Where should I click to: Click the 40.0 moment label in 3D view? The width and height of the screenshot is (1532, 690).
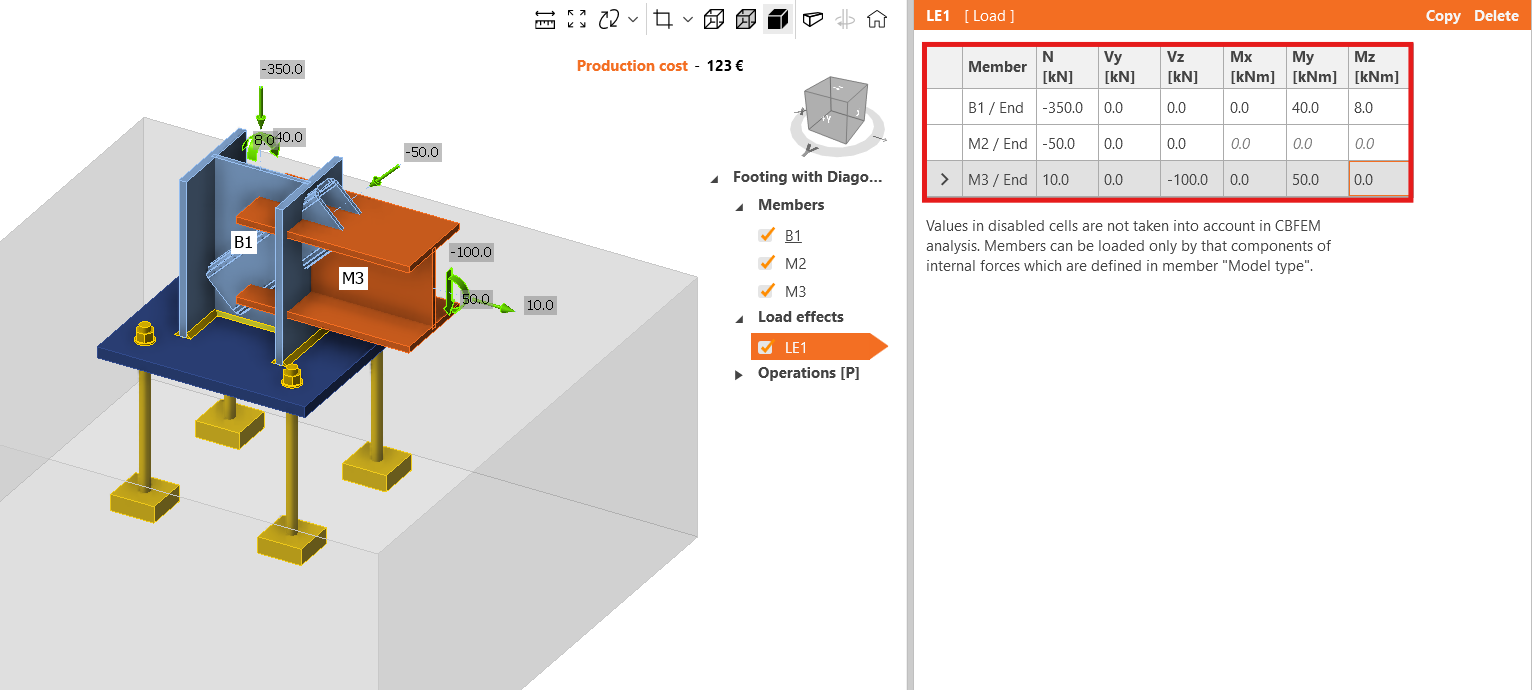(x=289, y=137)
